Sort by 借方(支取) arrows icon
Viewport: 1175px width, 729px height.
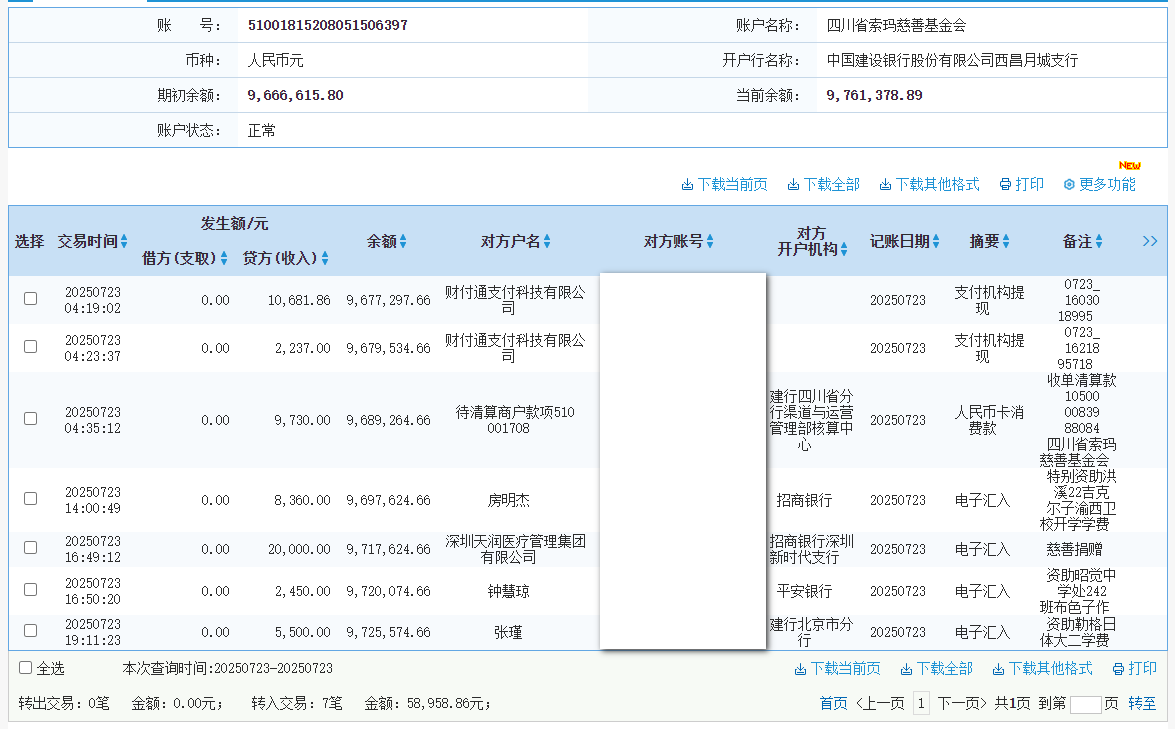pos(223,258)
